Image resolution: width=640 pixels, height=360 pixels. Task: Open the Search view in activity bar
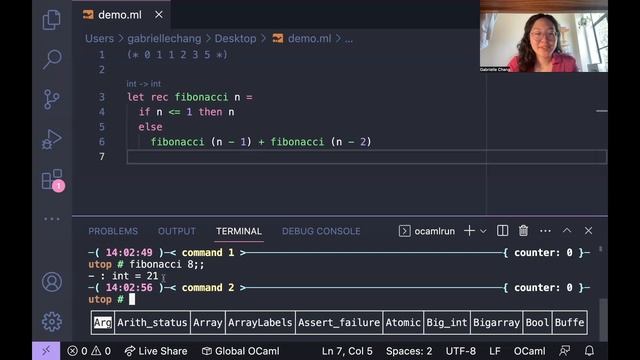click(x=52, y=59)
